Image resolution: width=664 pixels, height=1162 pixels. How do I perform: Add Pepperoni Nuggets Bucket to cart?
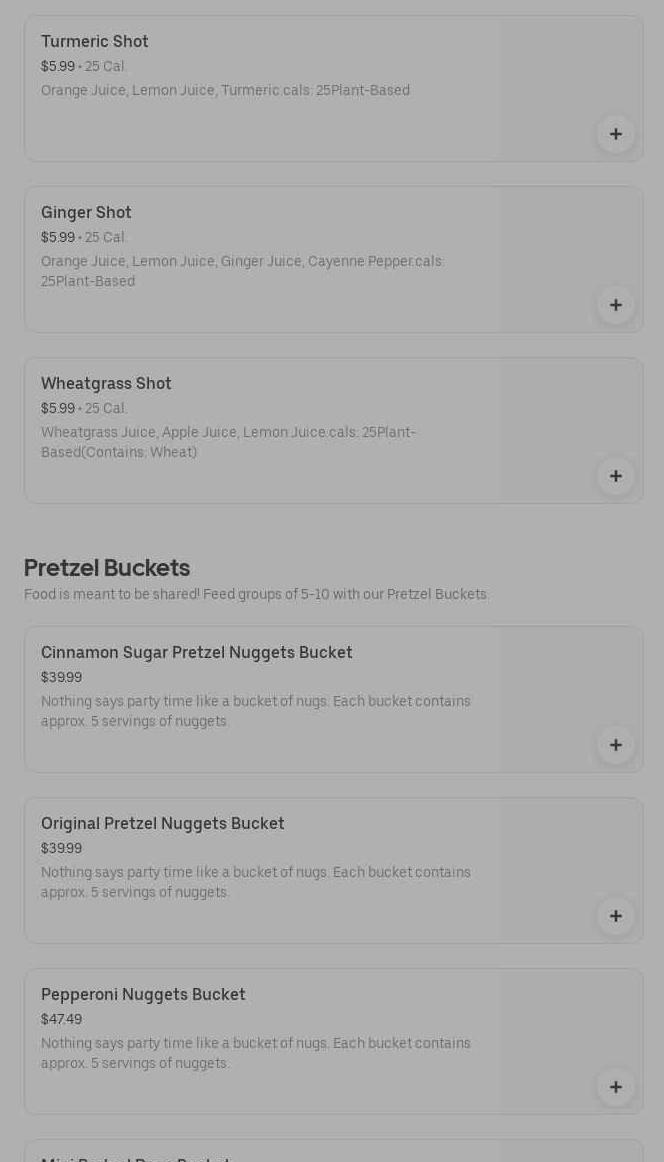(x=616, y=1087)
